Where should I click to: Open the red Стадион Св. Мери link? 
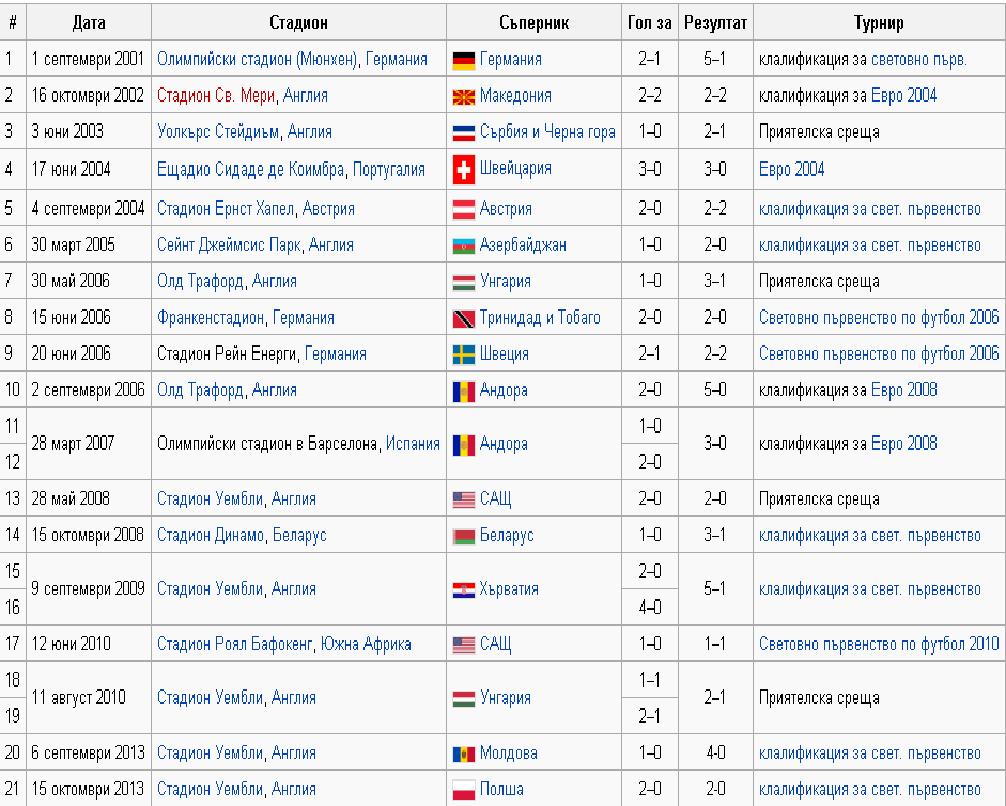click(216, 96)
